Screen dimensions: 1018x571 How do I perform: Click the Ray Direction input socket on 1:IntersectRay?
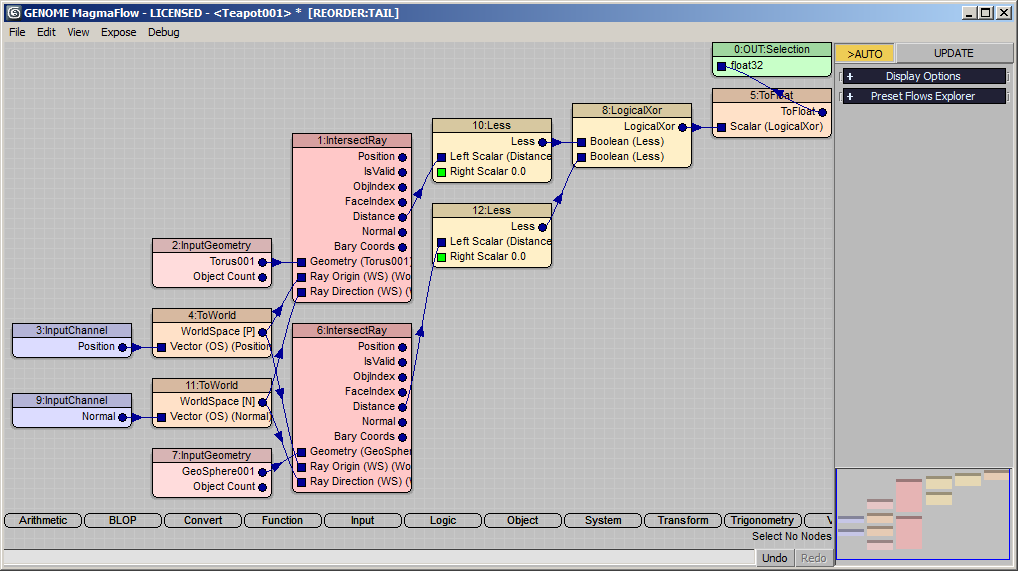pyautogui.click(x=301, y=292)
